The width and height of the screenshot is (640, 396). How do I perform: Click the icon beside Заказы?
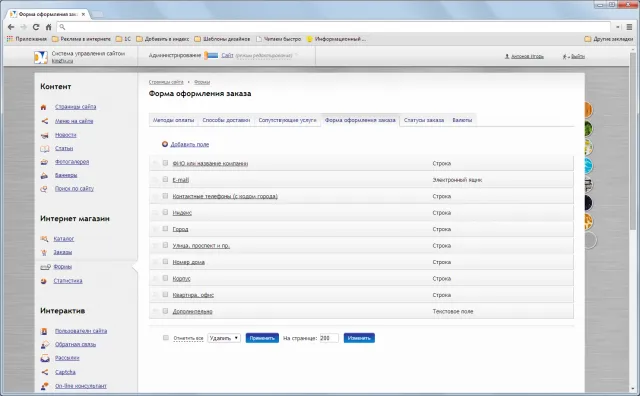[x=44, y=253]
